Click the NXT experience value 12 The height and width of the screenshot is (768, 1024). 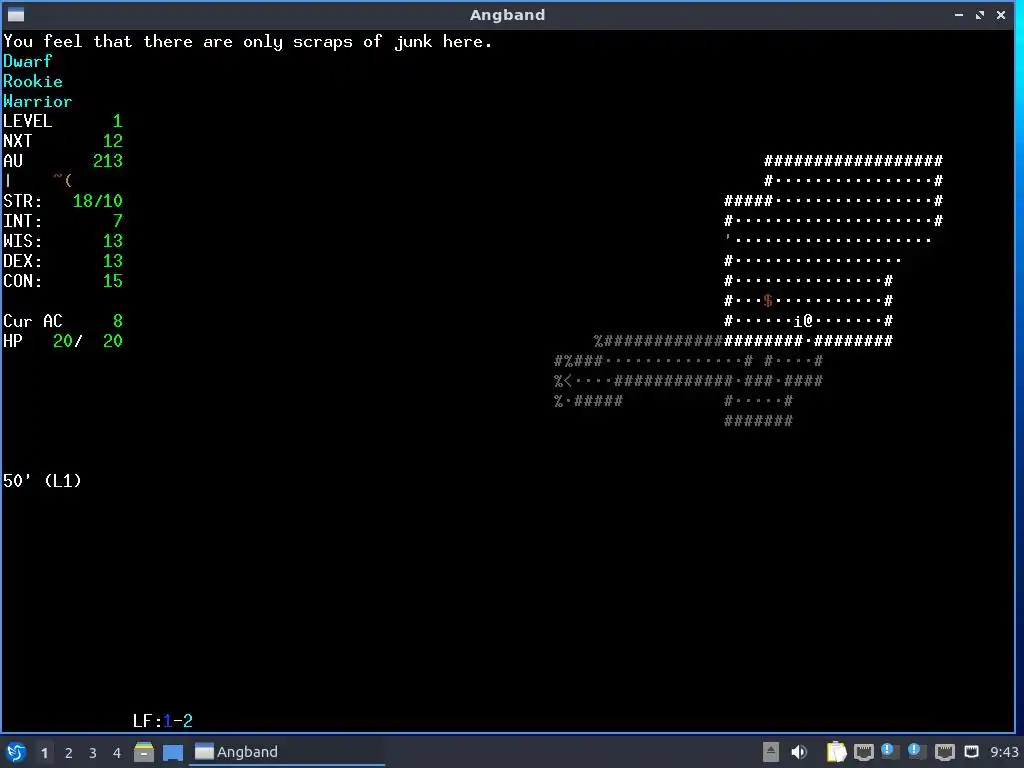(x=112, y=141)
